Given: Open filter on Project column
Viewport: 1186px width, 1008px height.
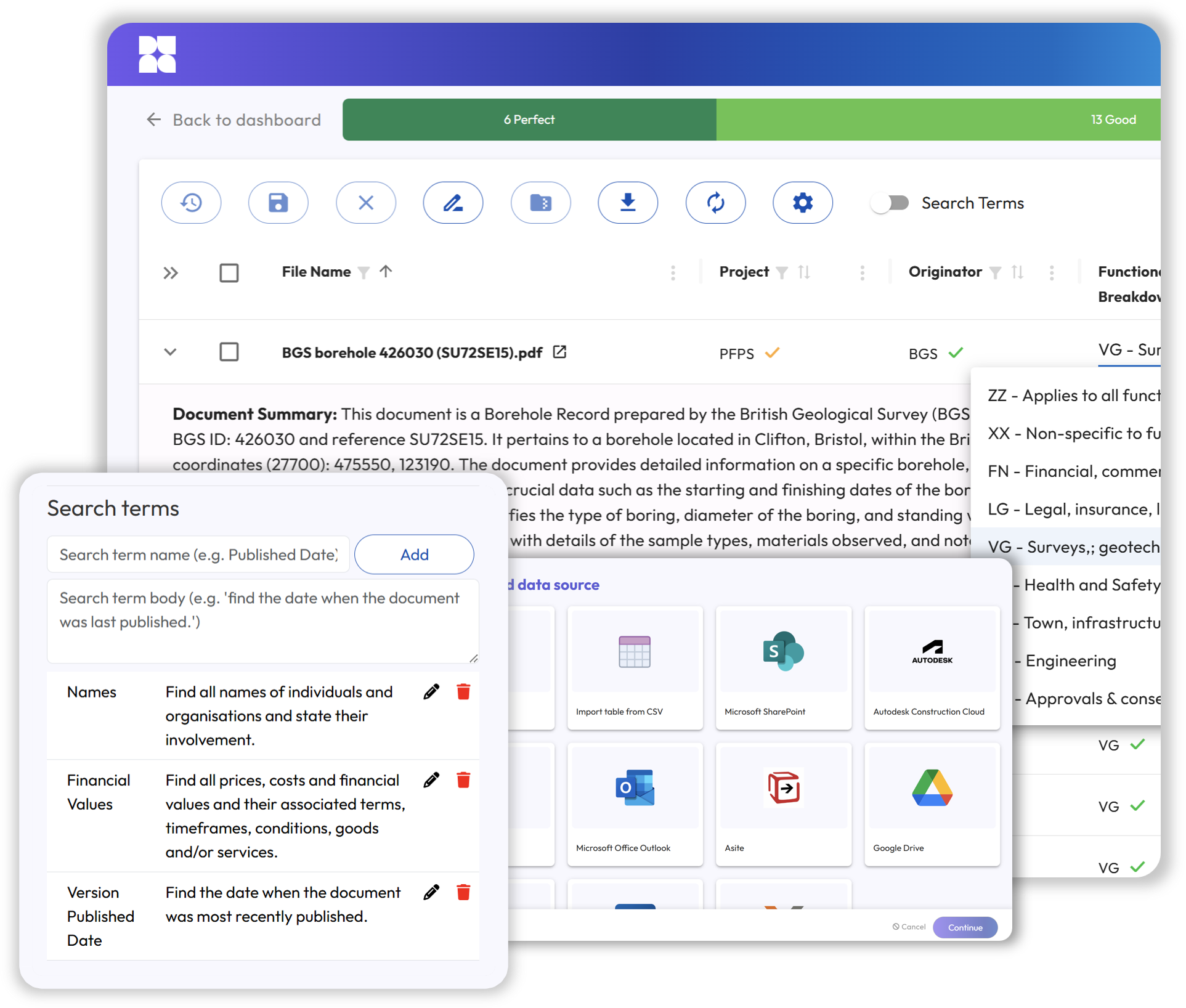Looking at the screenshot, I should (782, 272).
